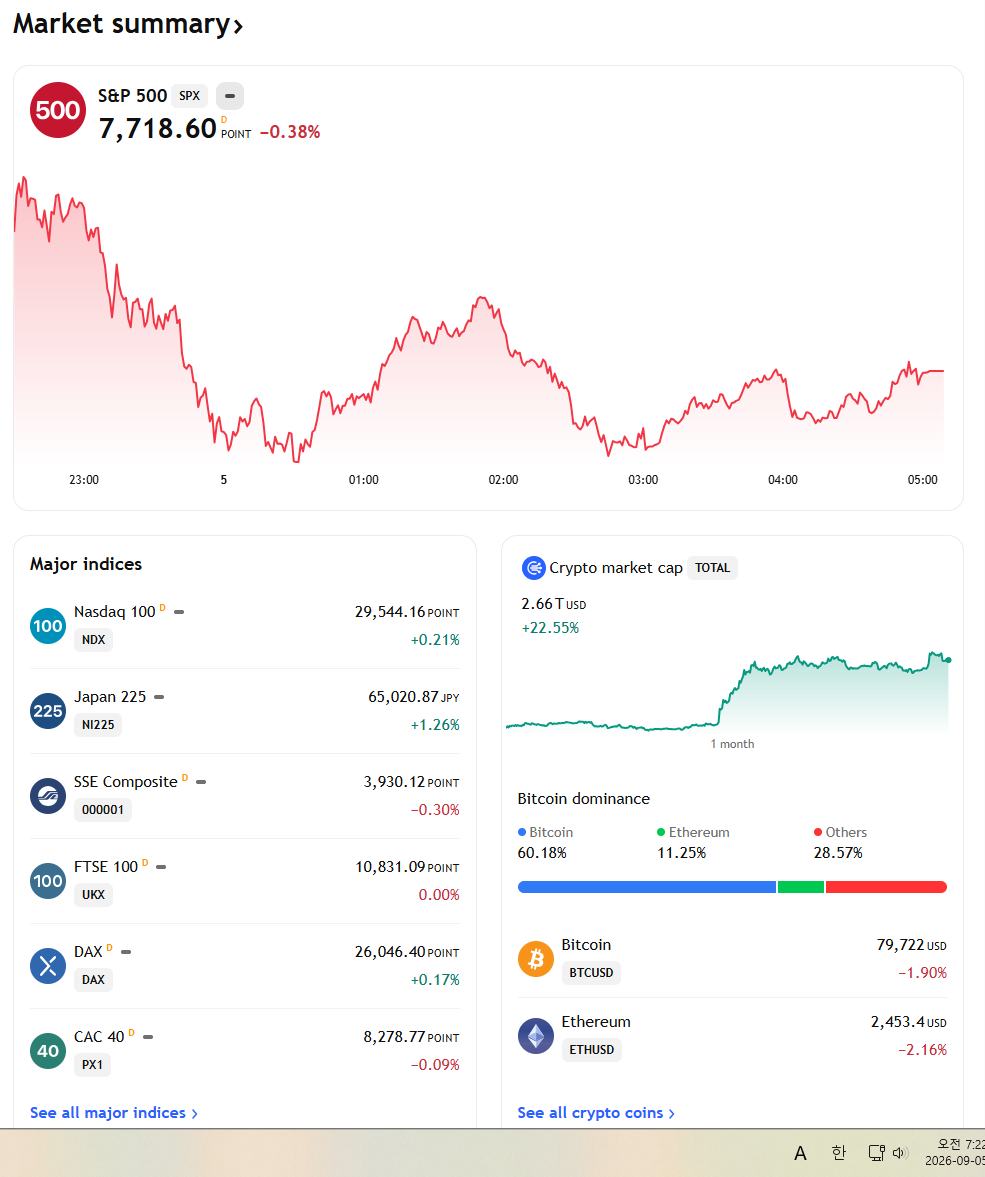
Task: Open the volume speaker tray icon
Action: click(x=900, y=1152)
